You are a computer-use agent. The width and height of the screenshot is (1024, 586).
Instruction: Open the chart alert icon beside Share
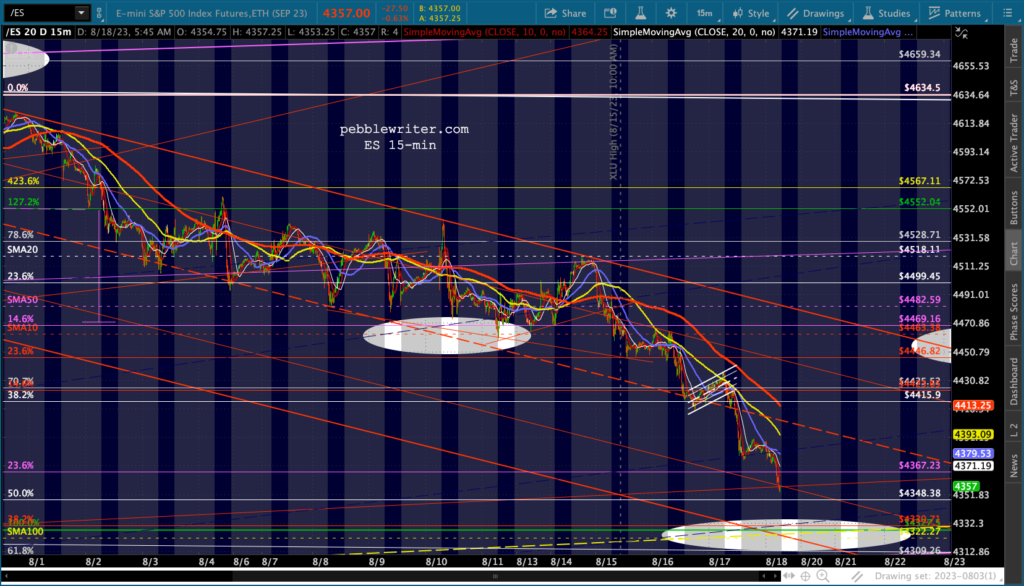click(x=610, y=13)
